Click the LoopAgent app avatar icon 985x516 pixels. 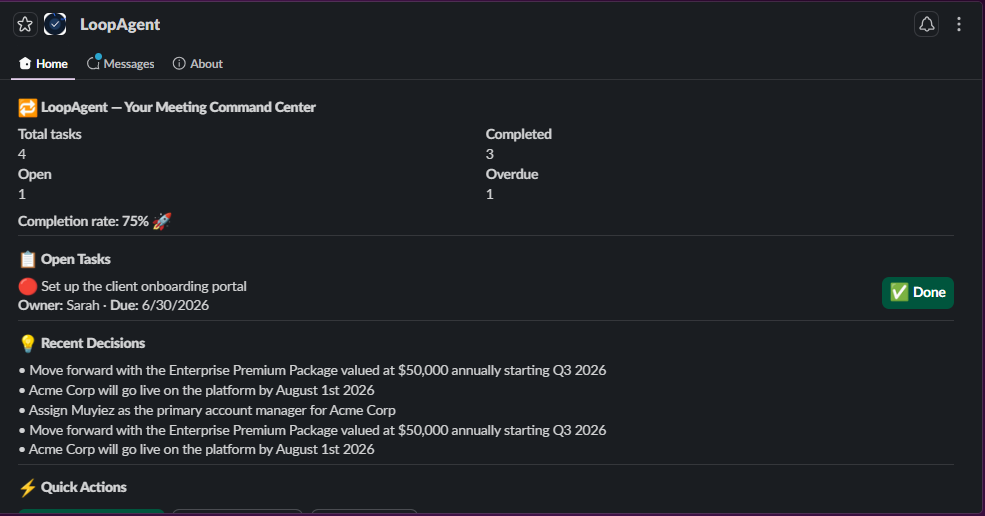(x=55, y=25)
